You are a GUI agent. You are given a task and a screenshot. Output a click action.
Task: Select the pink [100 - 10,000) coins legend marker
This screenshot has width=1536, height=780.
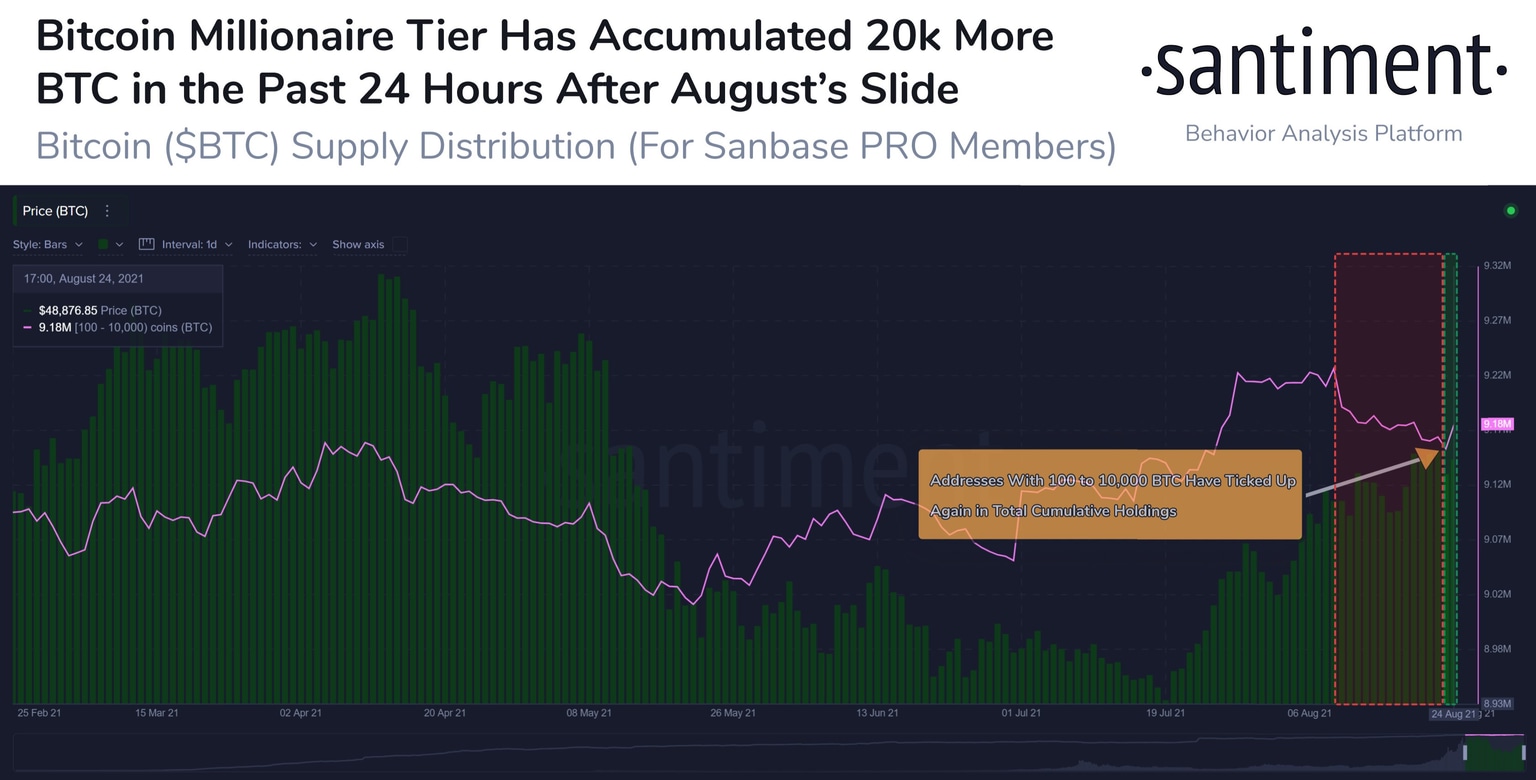pos(26,327)
